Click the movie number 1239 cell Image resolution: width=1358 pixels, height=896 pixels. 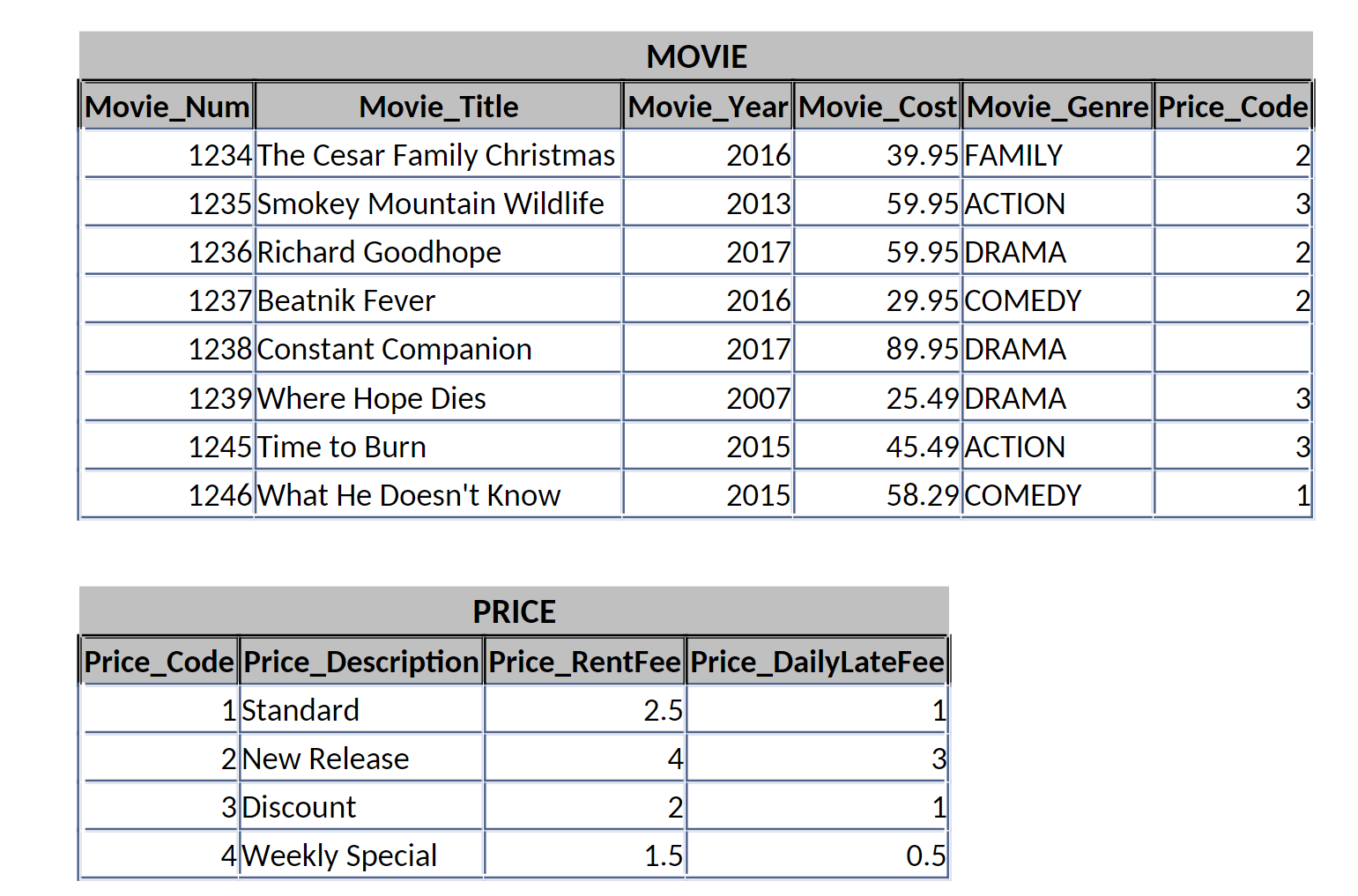click(x=167, y=398)
